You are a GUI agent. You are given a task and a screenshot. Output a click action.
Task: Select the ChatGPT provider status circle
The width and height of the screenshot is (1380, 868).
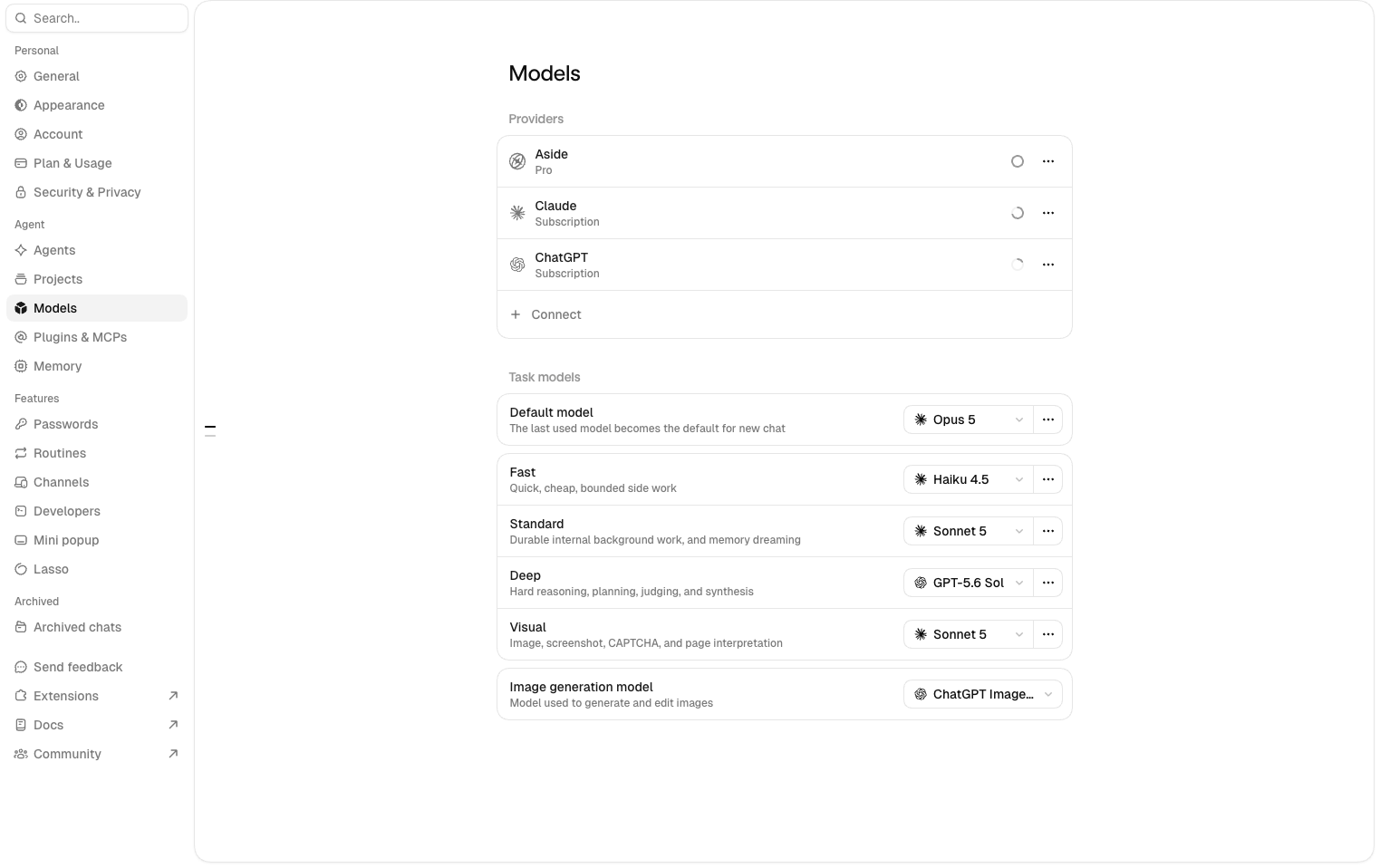tap(1018, 265)
